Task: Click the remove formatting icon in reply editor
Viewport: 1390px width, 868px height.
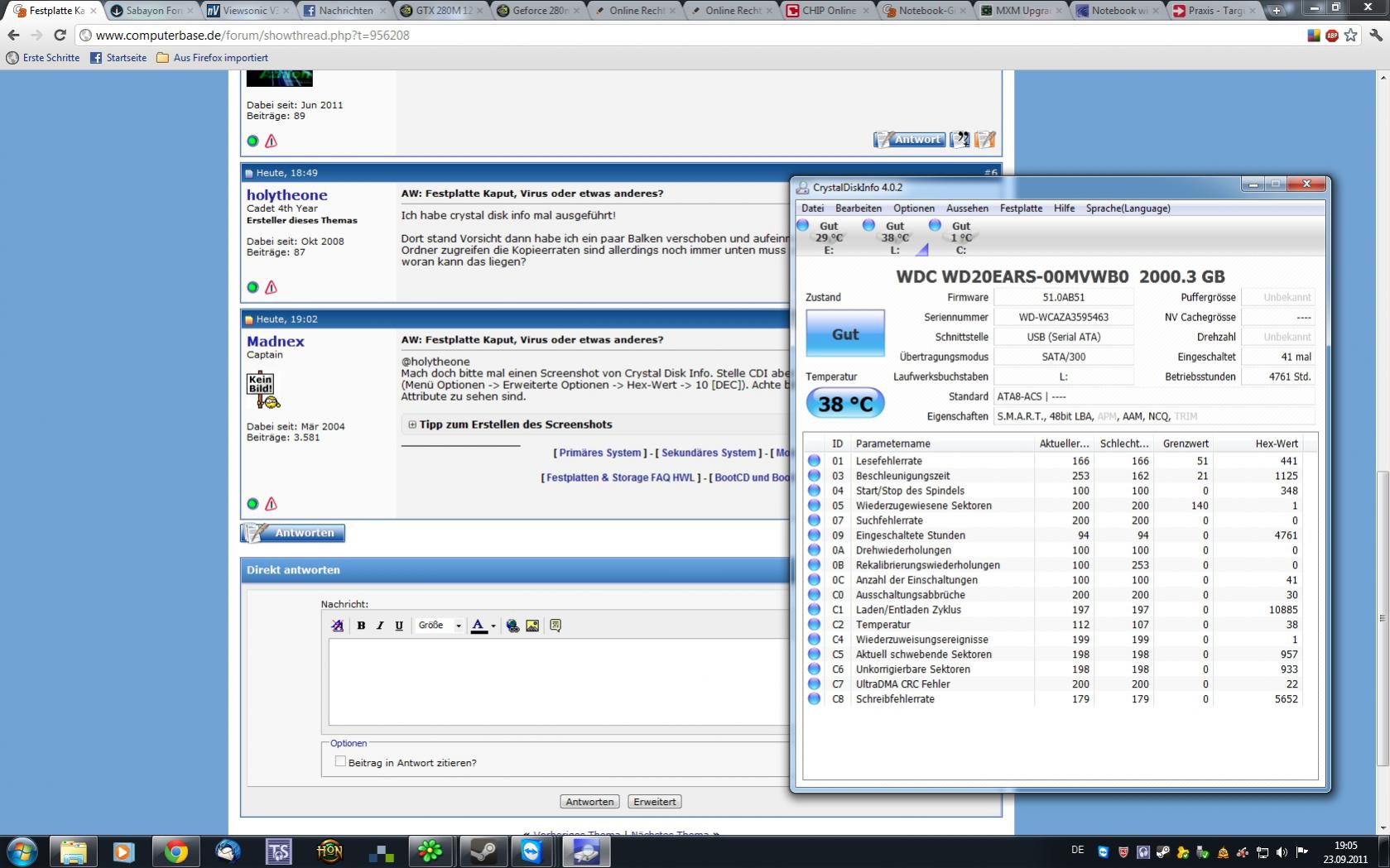Action: (x=337, y=626)
